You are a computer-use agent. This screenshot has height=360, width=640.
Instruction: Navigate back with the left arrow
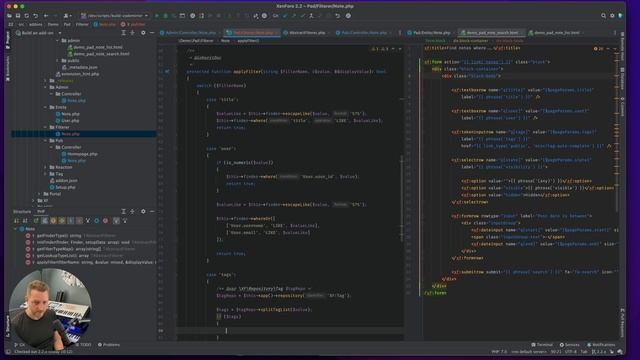click(x=46, y=16)
